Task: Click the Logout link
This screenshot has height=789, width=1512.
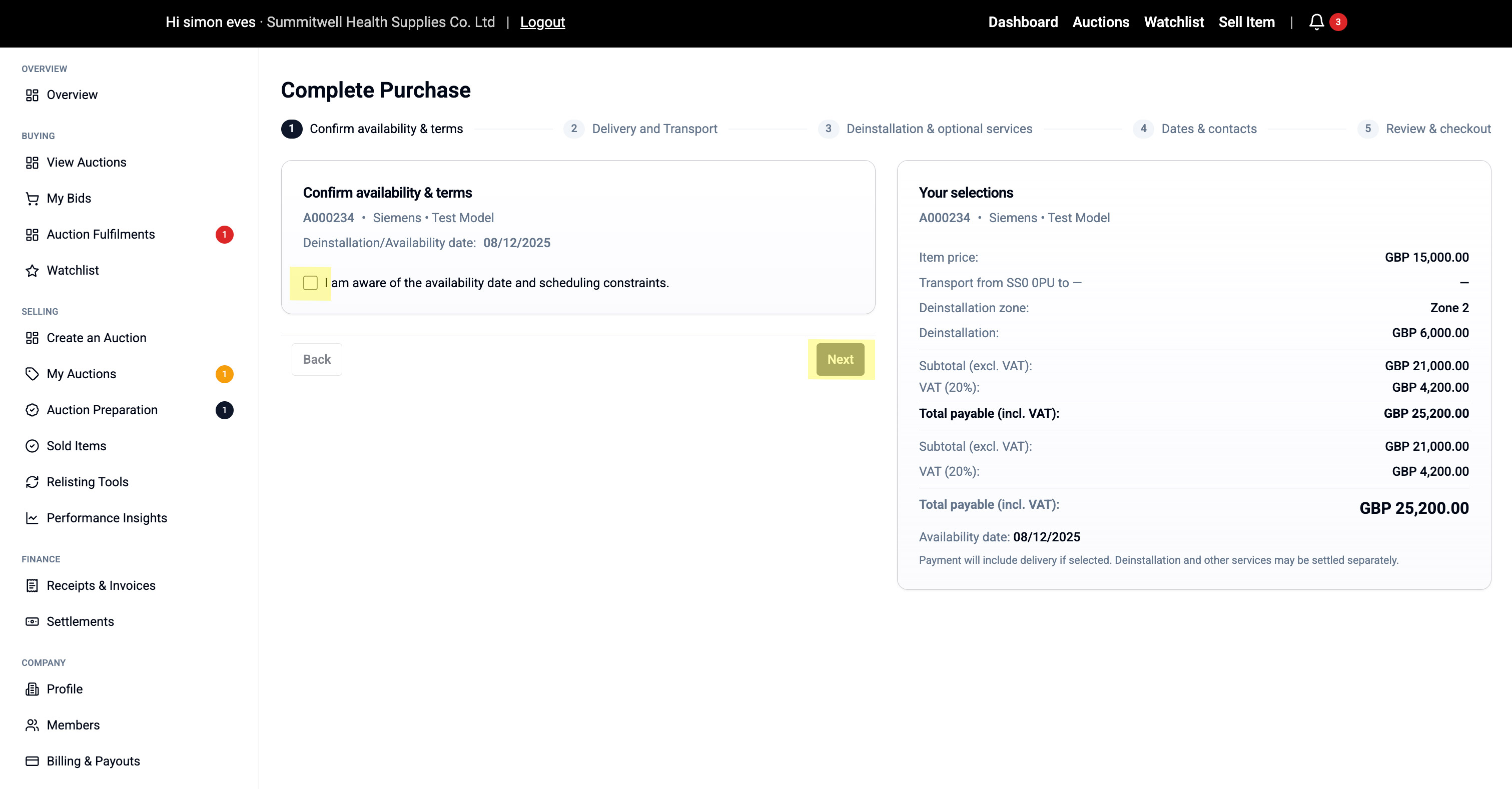Action: click(x=542, y=23)
